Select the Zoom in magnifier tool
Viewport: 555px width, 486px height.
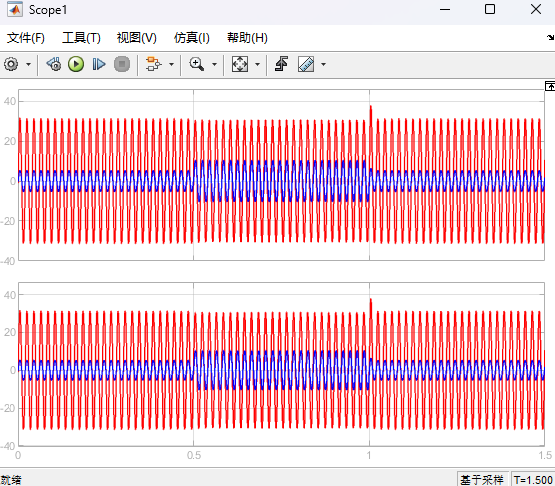click(x=196, y=64)
